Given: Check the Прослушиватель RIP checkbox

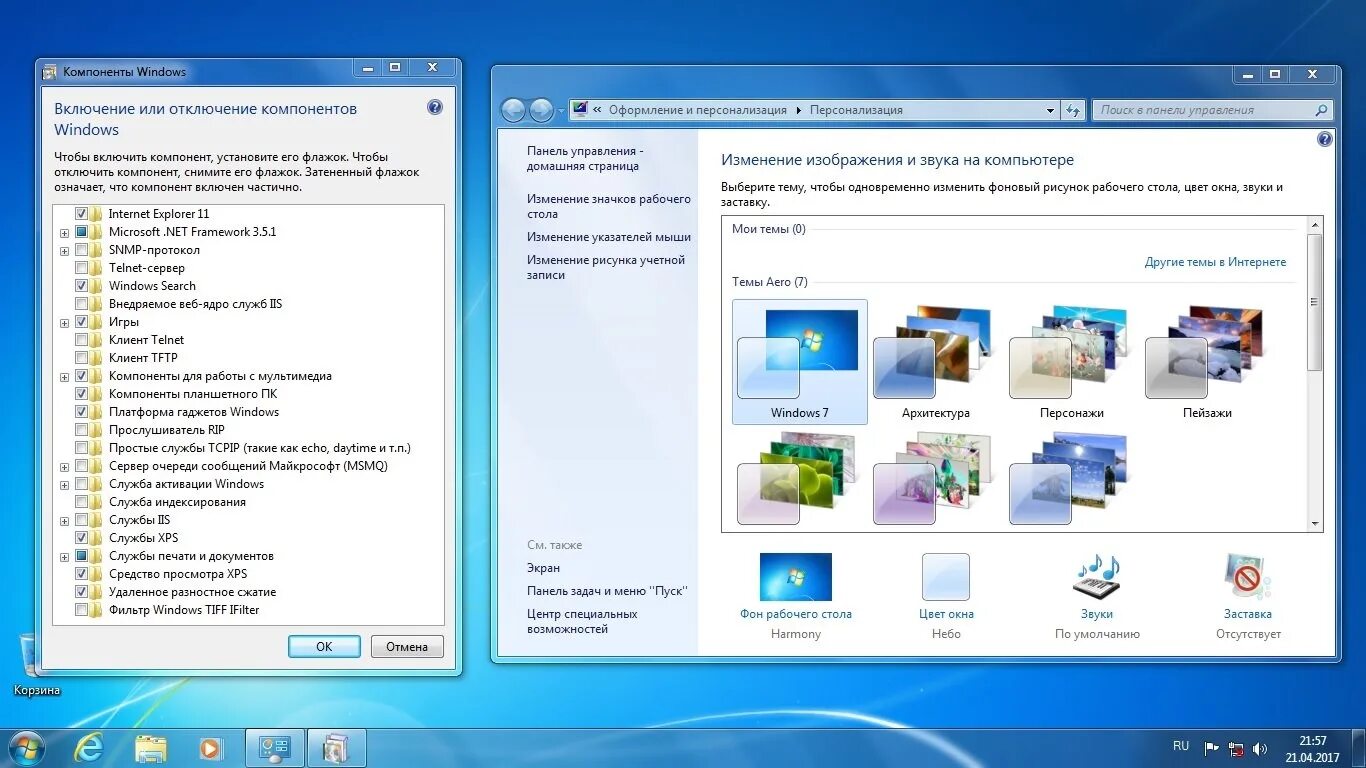Looking at the screenshot, I should (81, 430).
